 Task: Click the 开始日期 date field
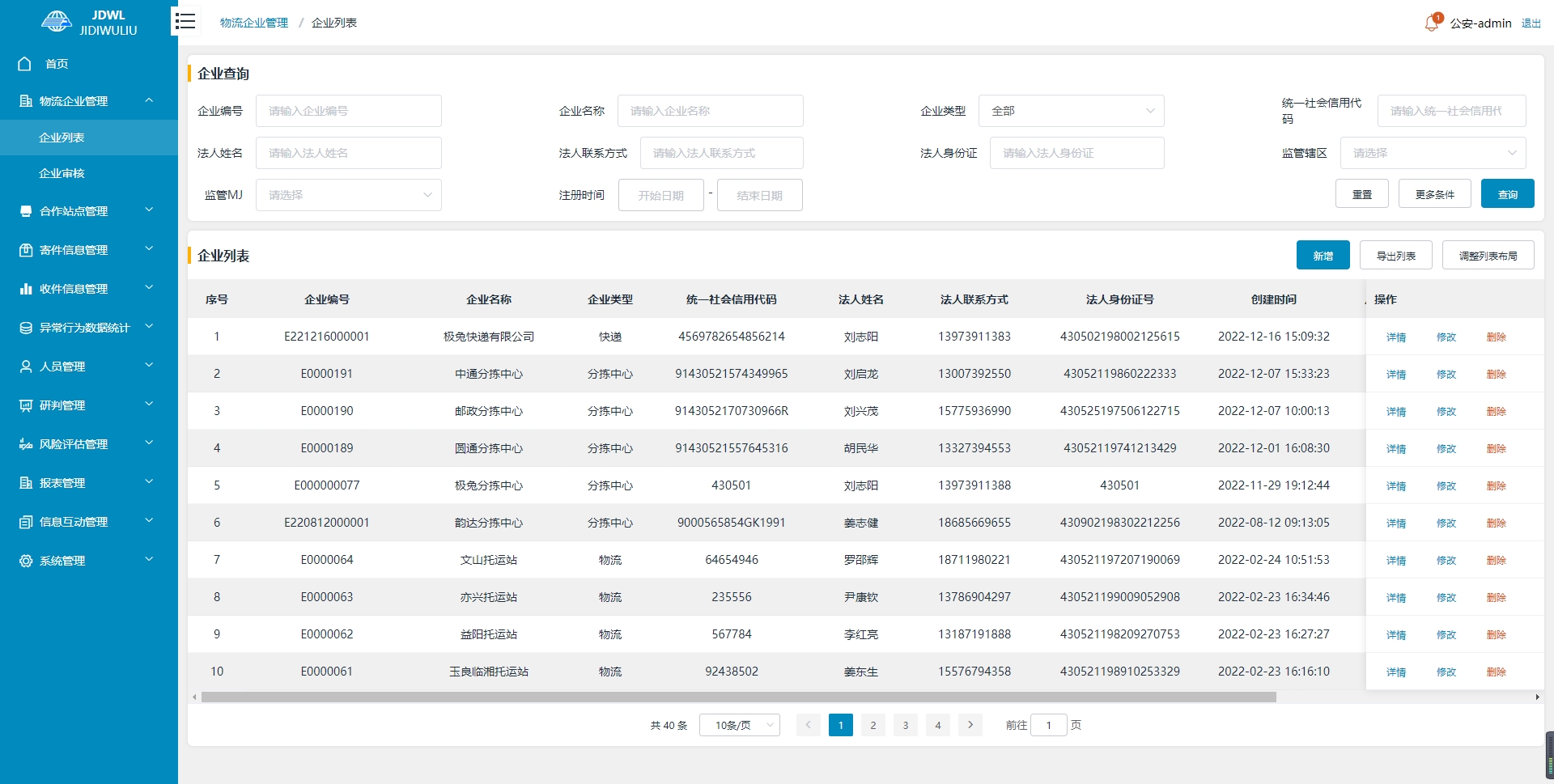coord(661,195)
